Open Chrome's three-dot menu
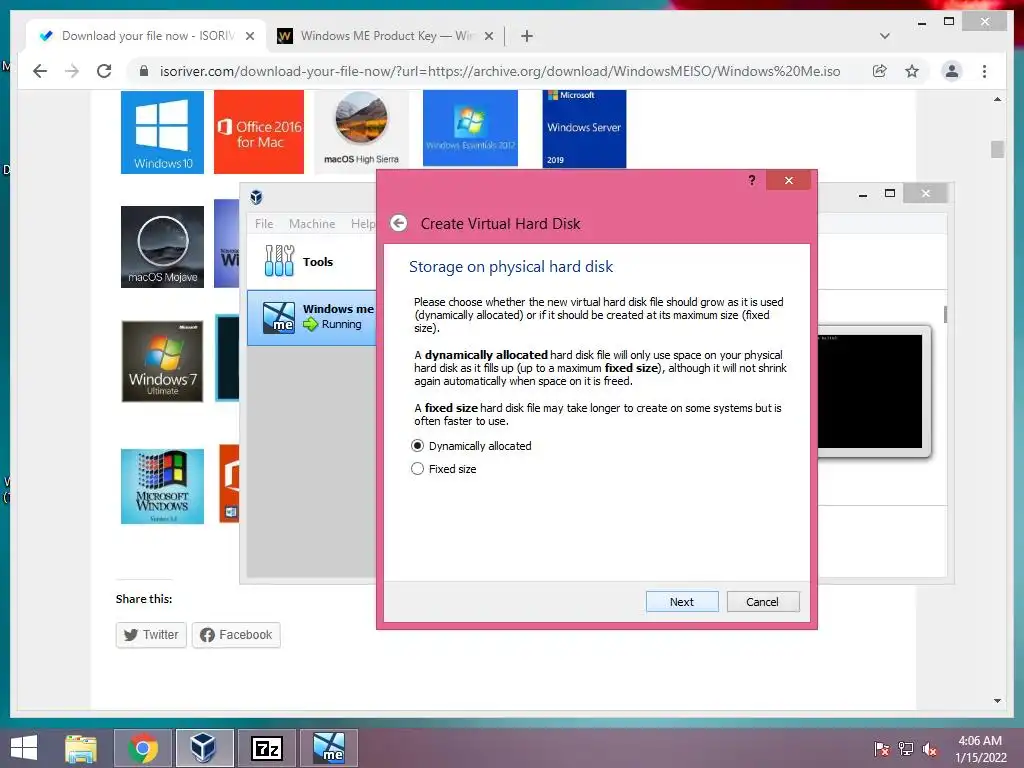1024x768 pixels. click(985, 71)
